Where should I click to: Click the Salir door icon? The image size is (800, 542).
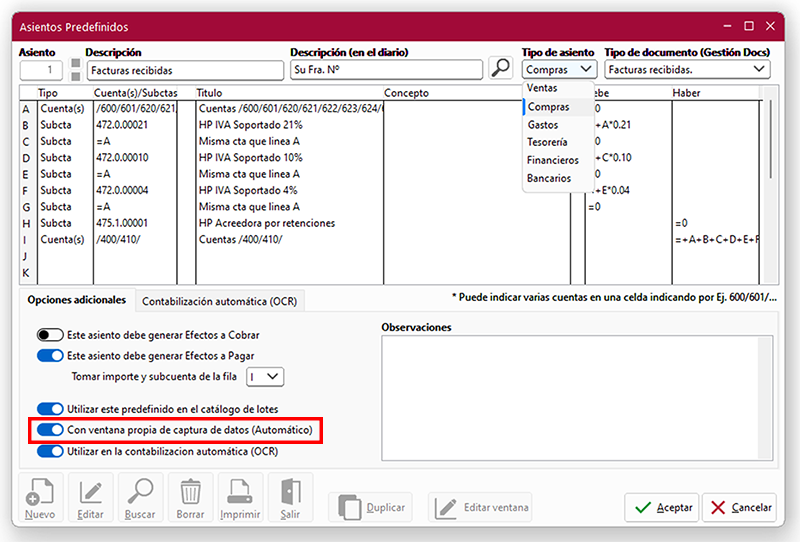pos(290,497)
